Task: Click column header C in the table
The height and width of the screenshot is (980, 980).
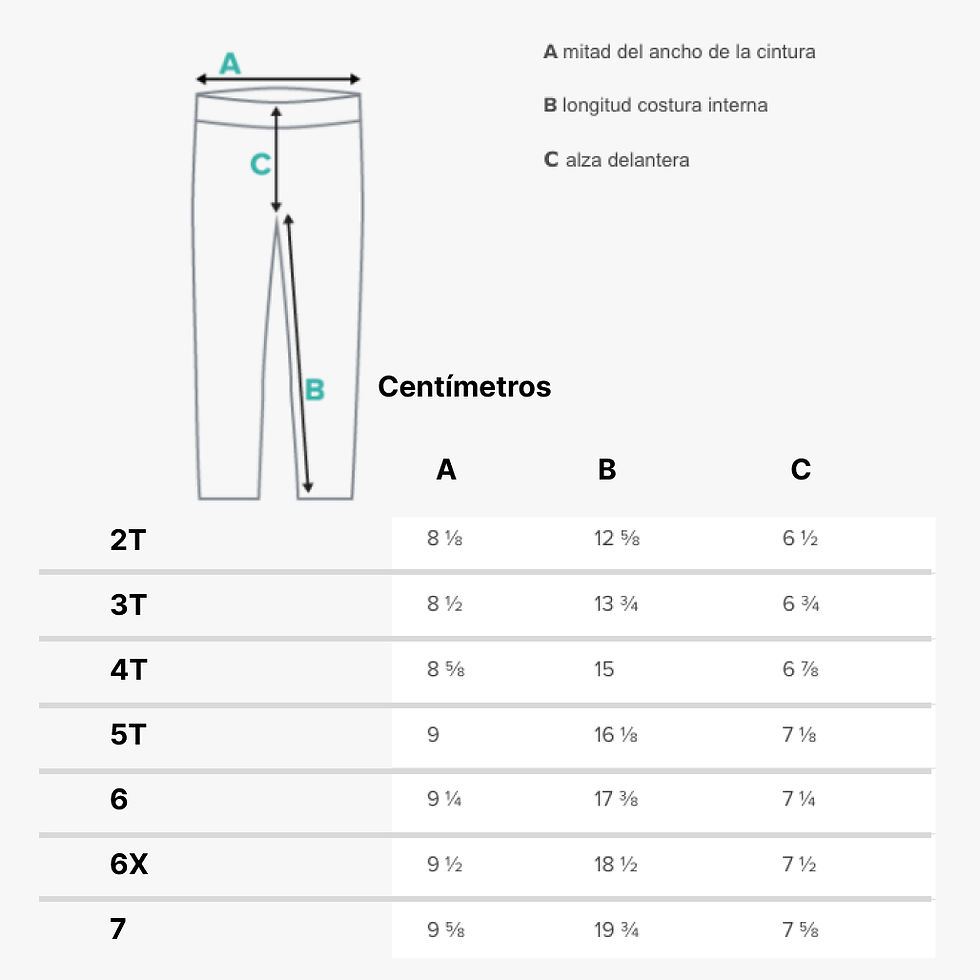Action: pos(801,469)
